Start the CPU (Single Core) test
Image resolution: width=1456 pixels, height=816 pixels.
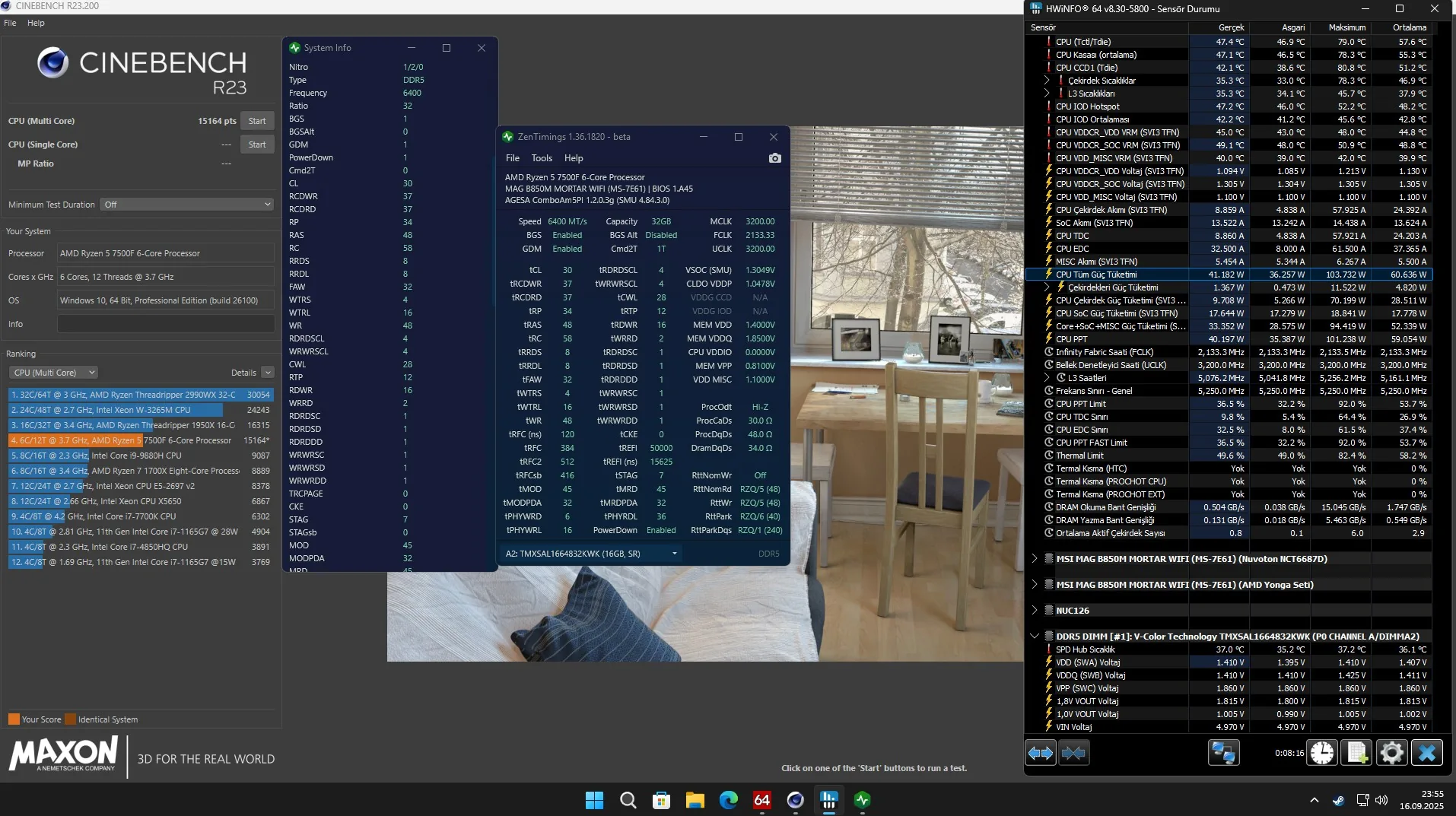(257, 144)
